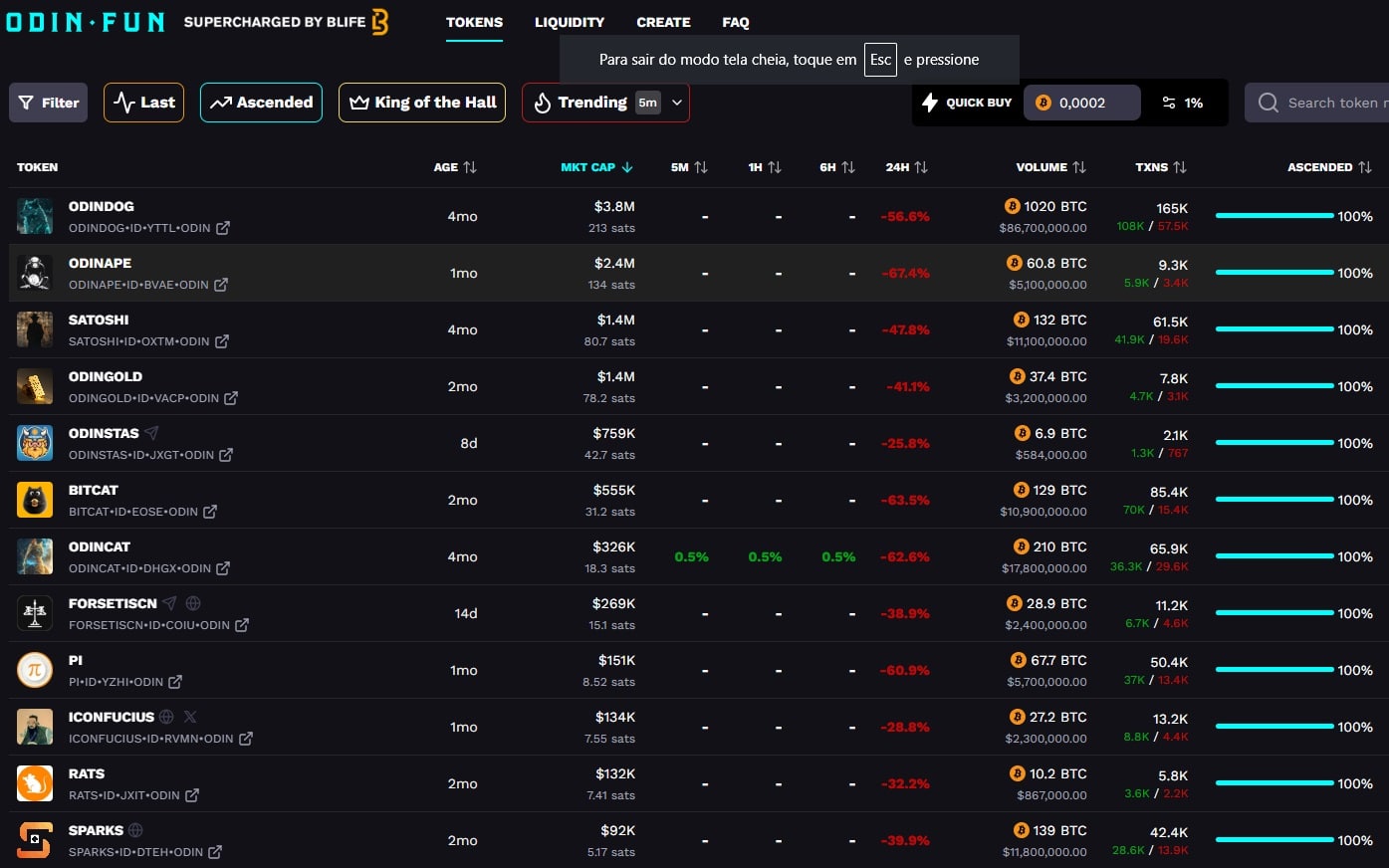
Task: Open ODINSTAS Telegram icon
Action: coord(151,433)
